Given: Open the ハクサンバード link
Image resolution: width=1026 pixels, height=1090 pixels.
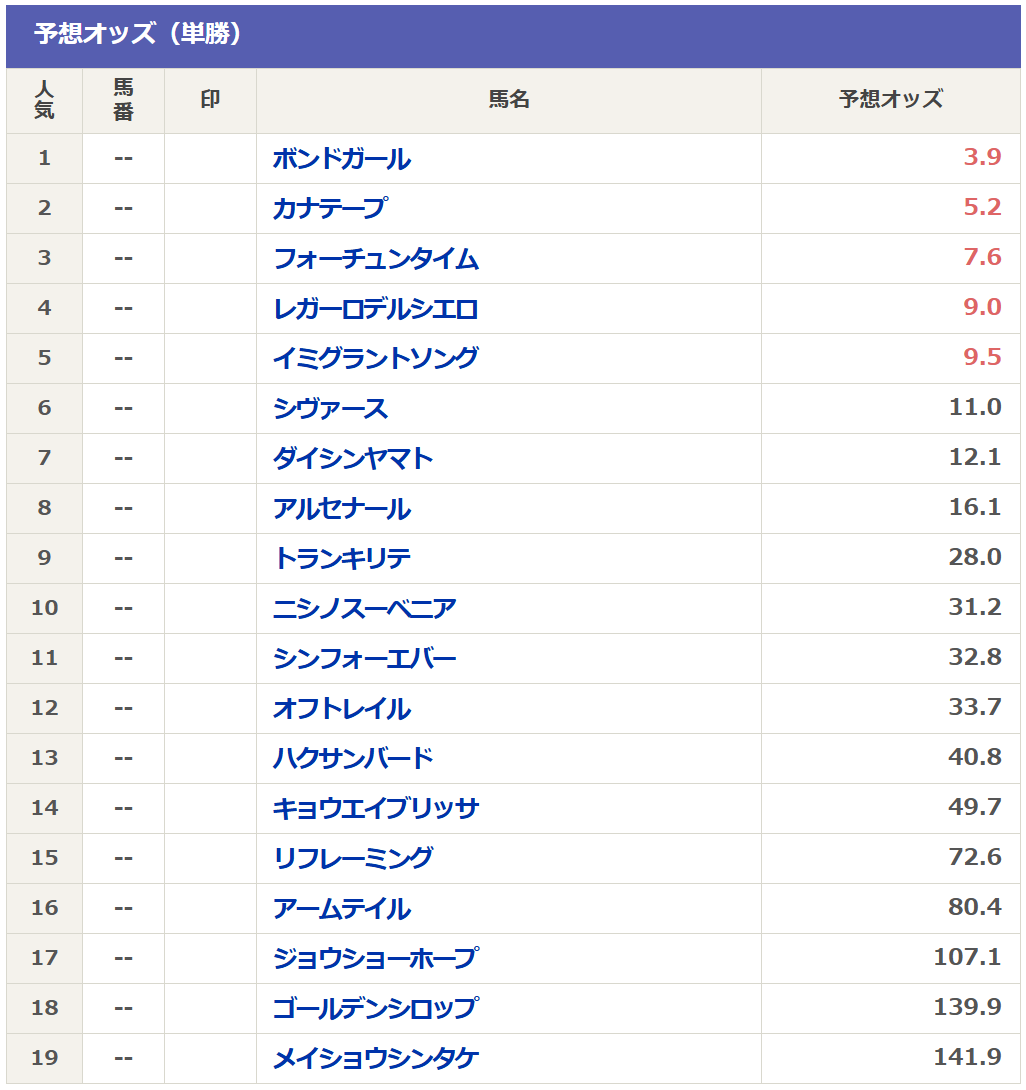Looking at the screenshot, I should 353,758.
